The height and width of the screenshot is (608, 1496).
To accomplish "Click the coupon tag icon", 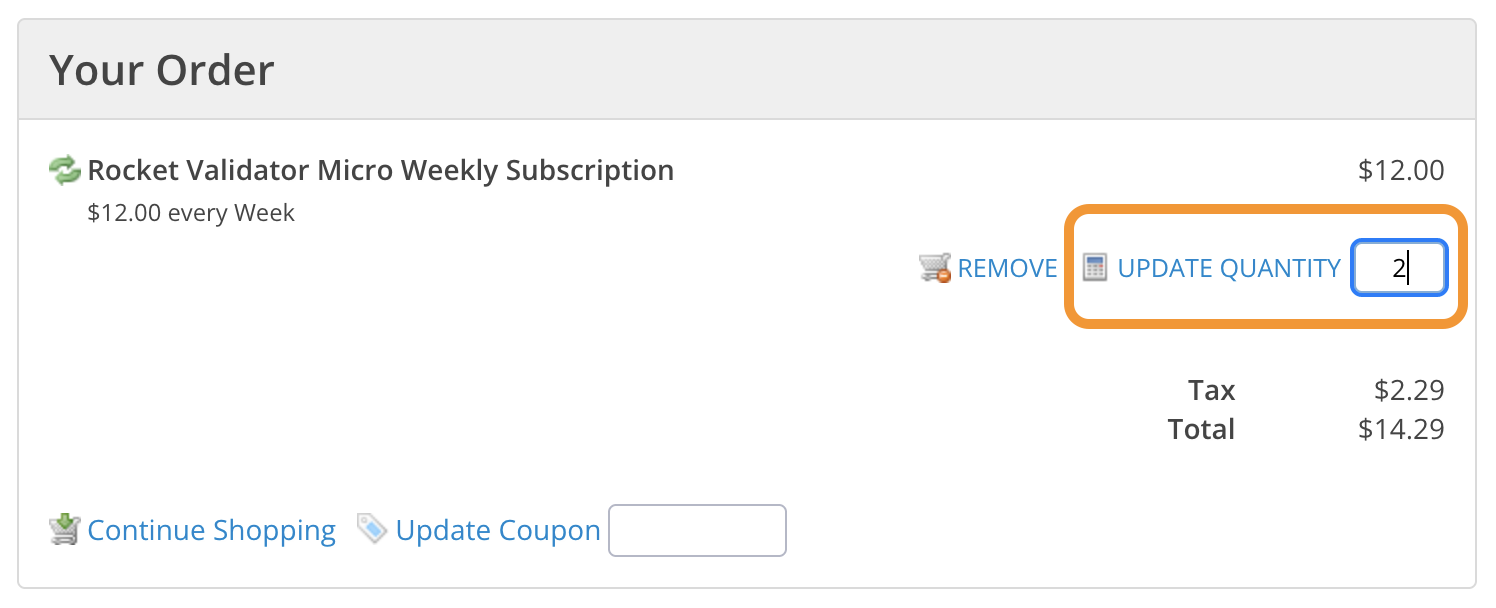I will point(372,529).
